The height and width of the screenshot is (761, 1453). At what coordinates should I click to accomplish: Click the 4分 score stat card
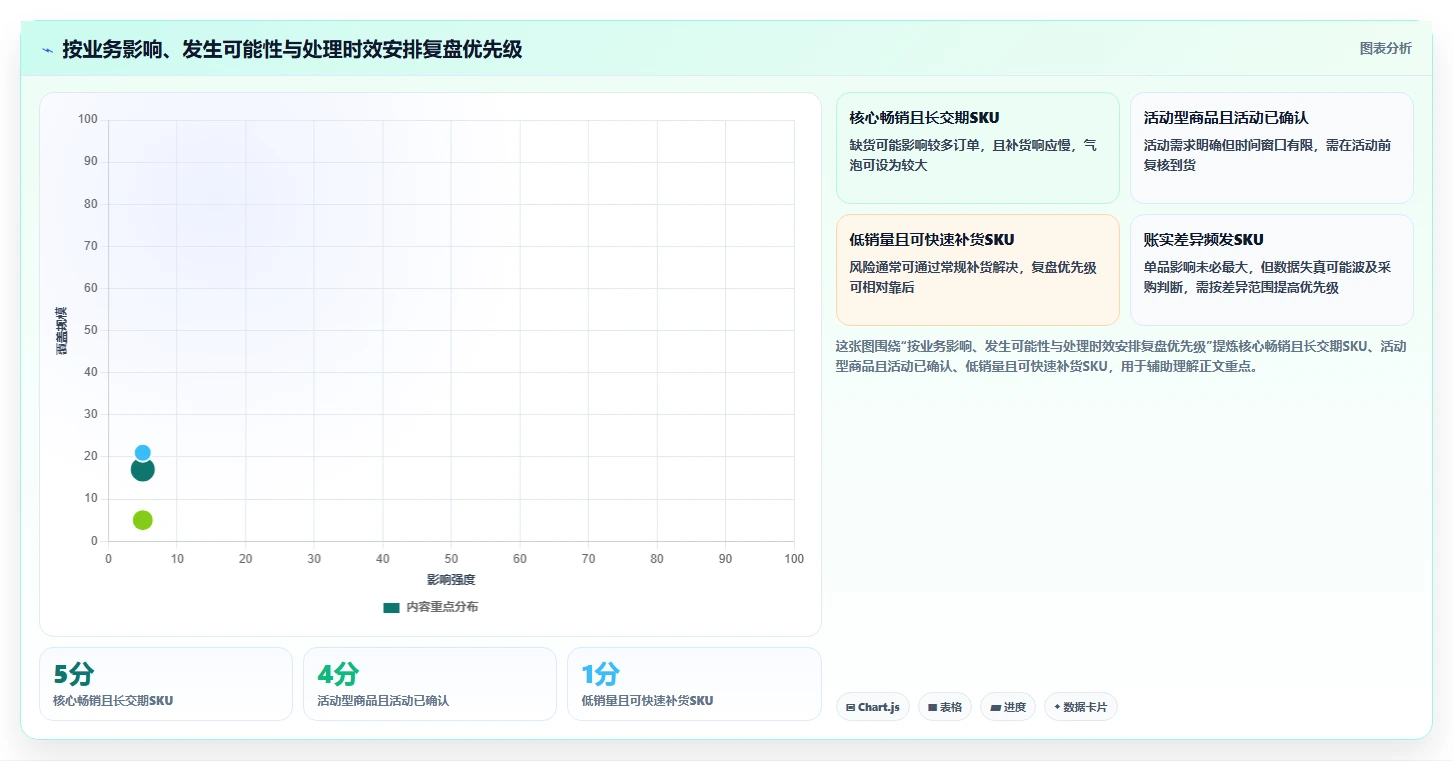pos(429,684)
